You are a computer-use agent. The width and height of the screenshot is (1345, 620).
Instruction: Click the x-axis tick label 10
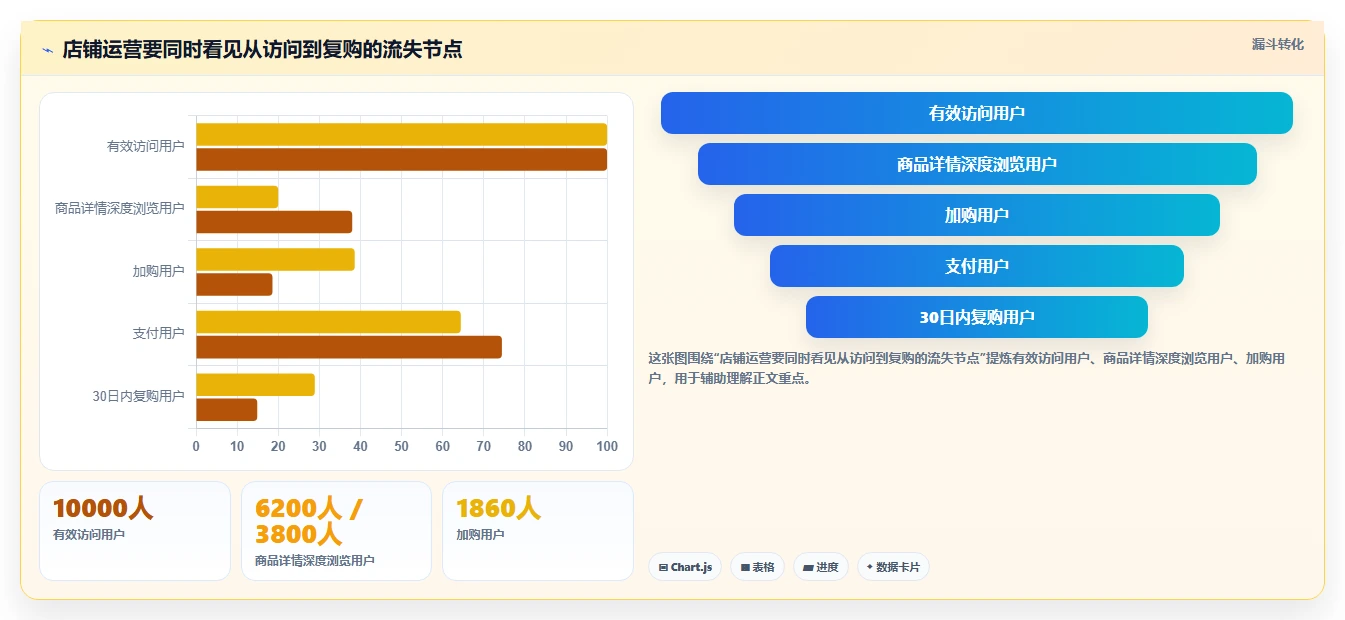pyautogui.click(x=237, y=446)
